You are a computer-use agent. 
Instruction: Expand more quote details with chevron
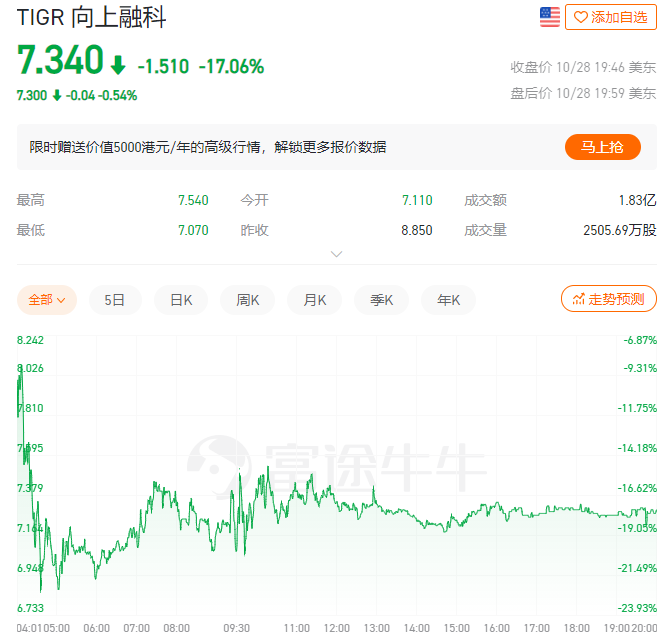[337, 254]
